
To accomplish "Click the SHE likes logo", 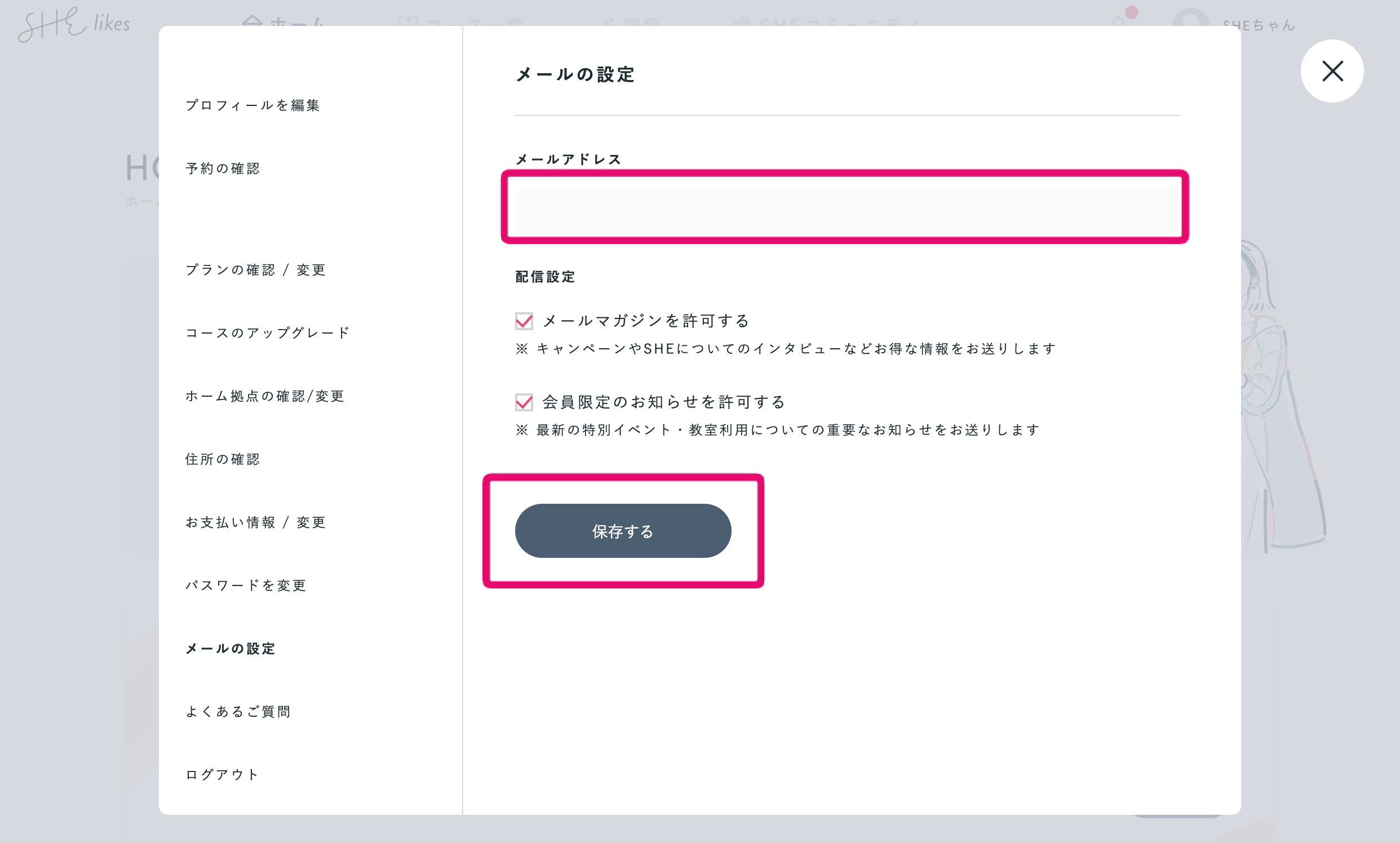I will tap(74, 25).
